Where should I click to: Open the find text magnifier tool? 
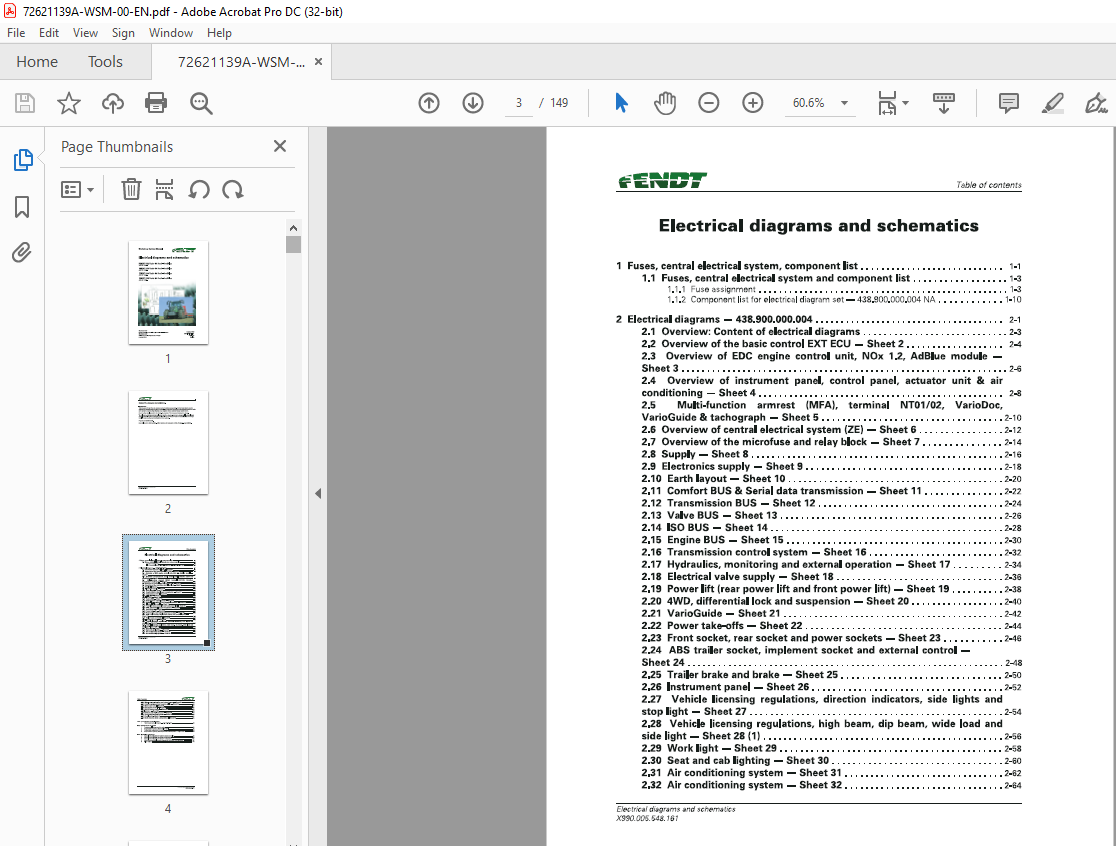point(201,103)
